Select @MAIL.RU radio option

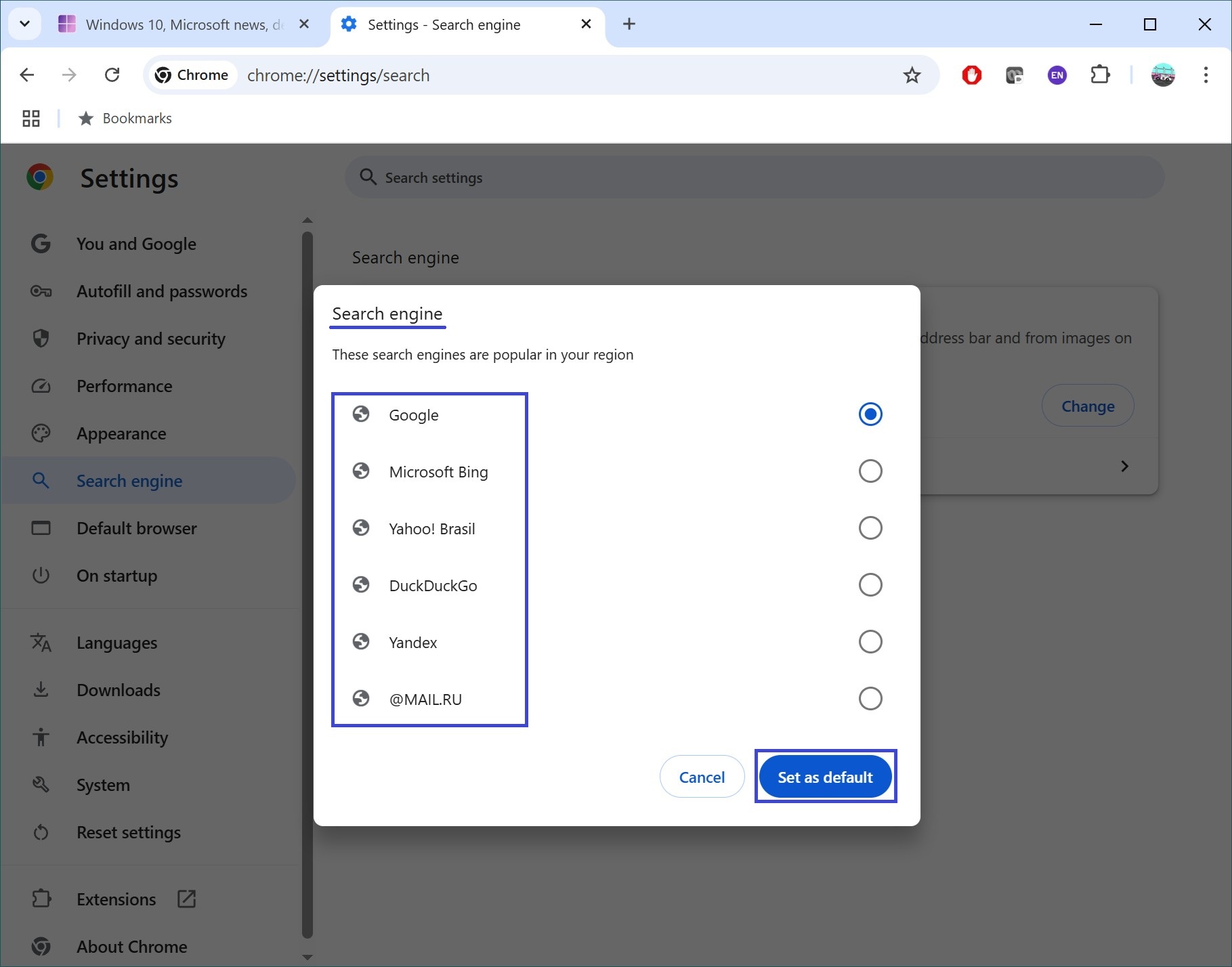tap(870, 699)
